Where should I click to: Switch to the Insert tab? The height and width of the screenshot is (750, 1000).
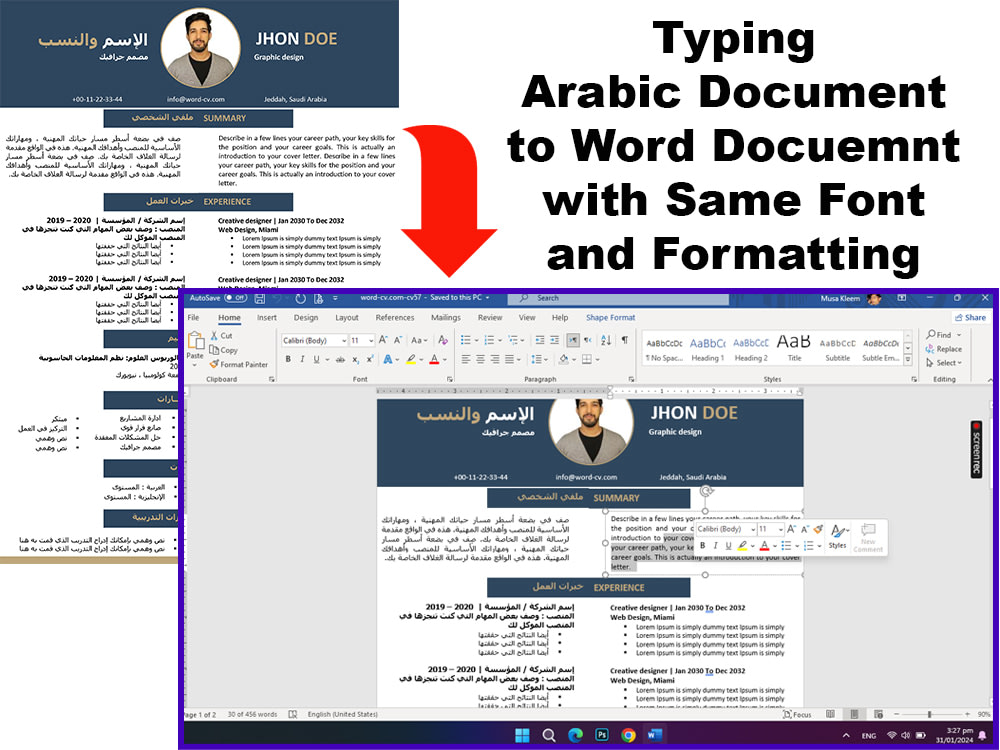[267, 318]
